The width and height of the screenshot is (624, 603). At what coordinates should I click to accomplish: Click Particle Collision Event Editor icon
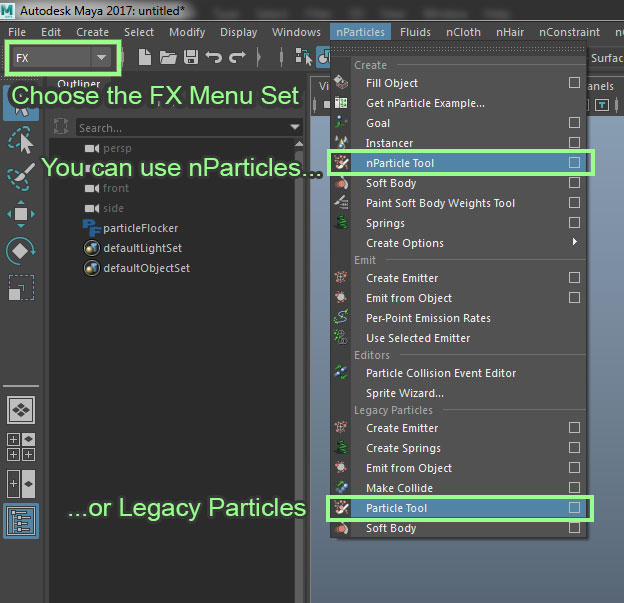click(341, 372)
